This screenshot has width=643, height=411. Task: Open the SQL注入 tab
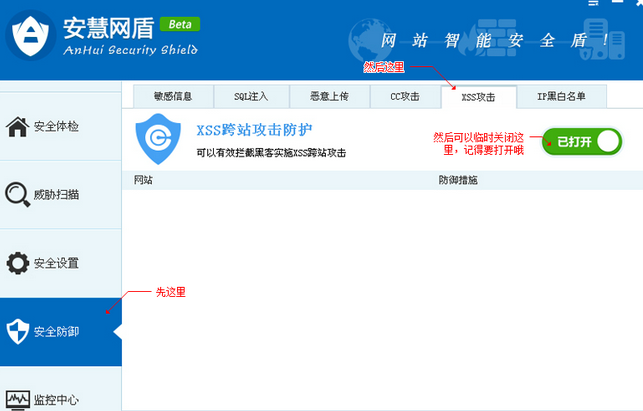pyautogui.click(x=253, y=97)
